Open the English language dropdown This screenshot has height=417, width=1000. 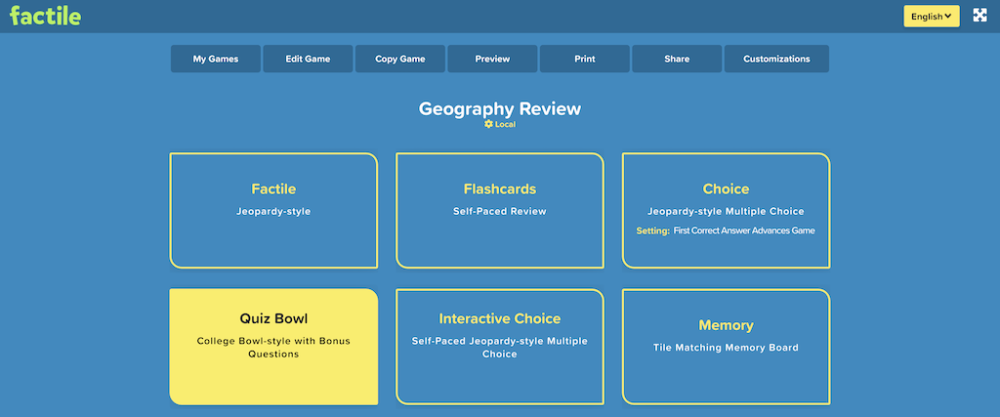point(931,16)
